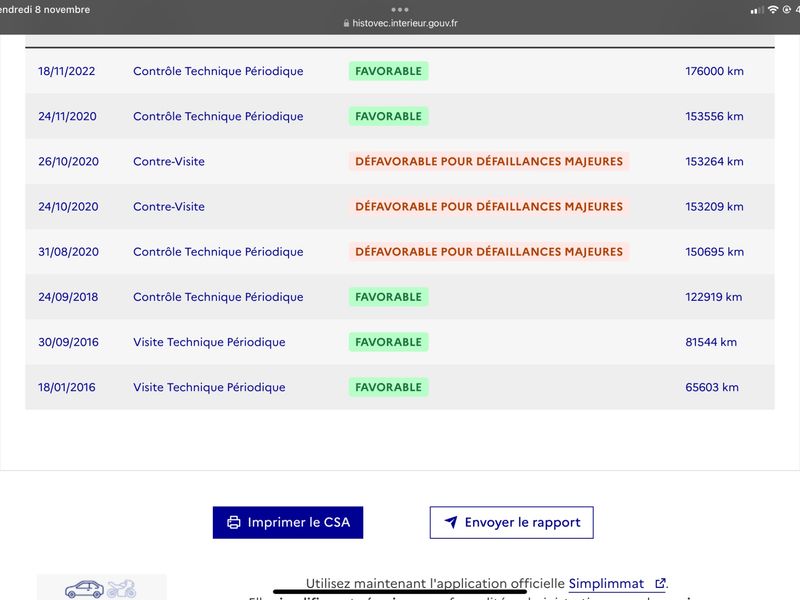Click Contrôle Technique Périodique on 24/11/2020 row
The width and height of the screenshot is (800, 600).
[218, 116]
